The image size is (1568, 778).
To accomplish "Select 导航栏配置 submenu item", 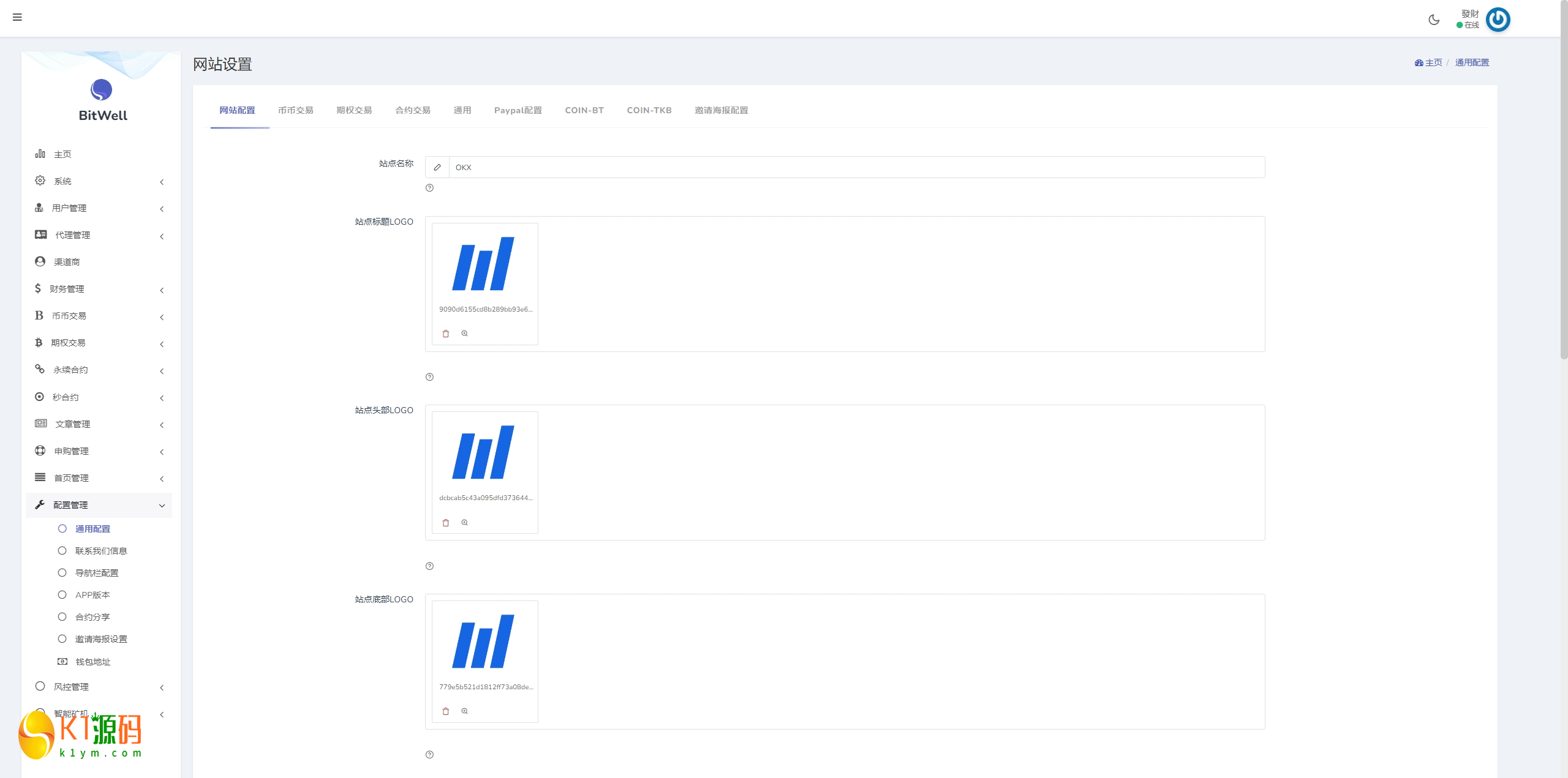I will 97,573.
